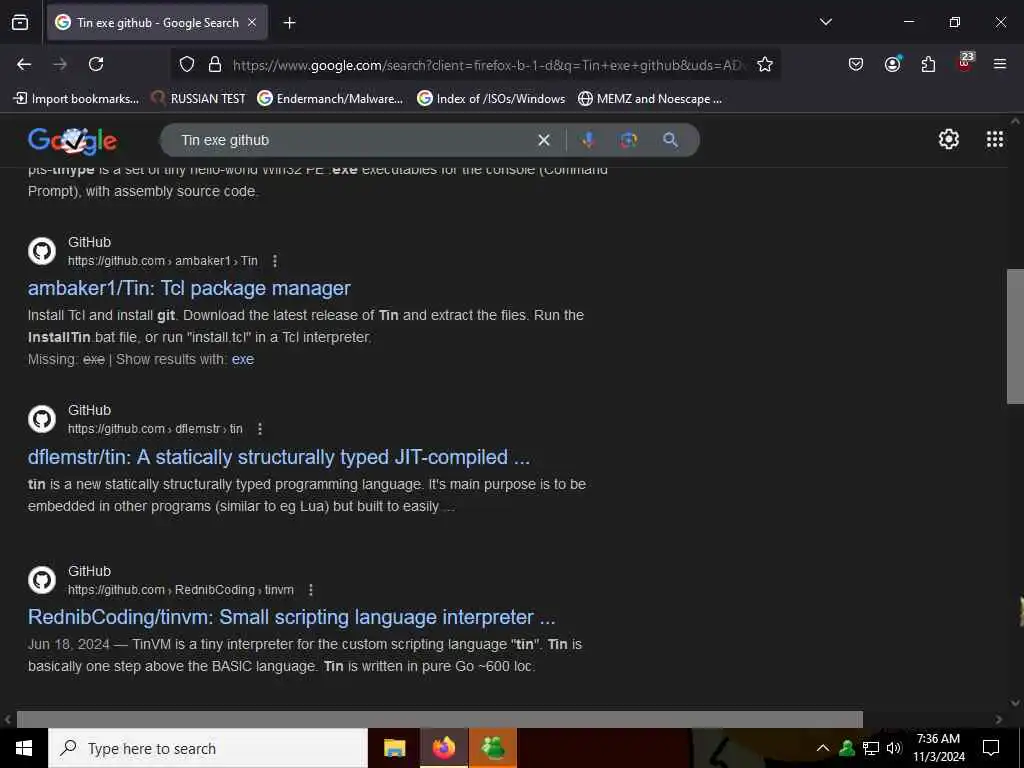The height and width of the screenshot is (768, 1024).
Task: Open a new tab with plus button
Action: click(289, 23)
